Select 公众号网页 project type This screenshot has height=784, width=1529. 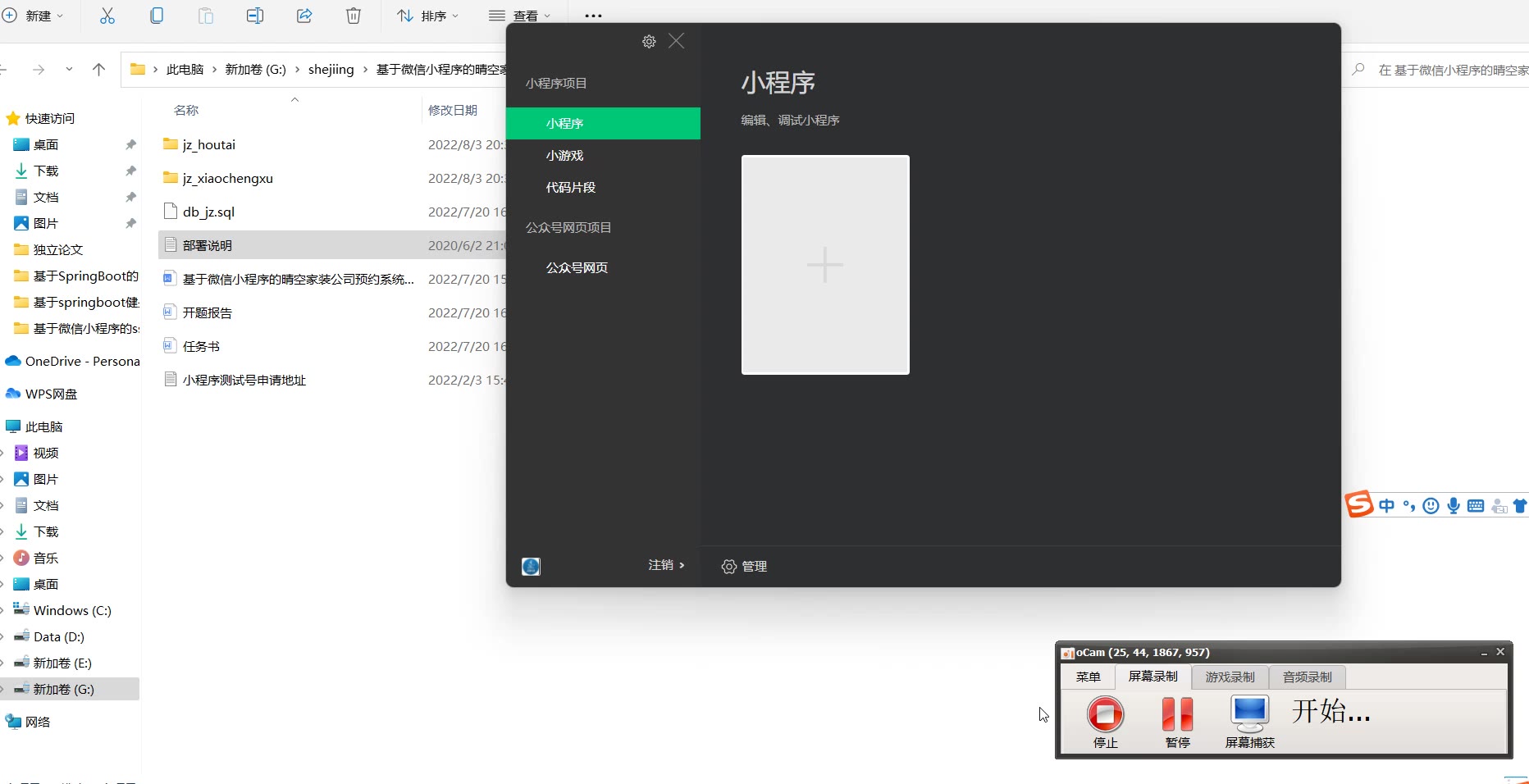pos(577,267)
